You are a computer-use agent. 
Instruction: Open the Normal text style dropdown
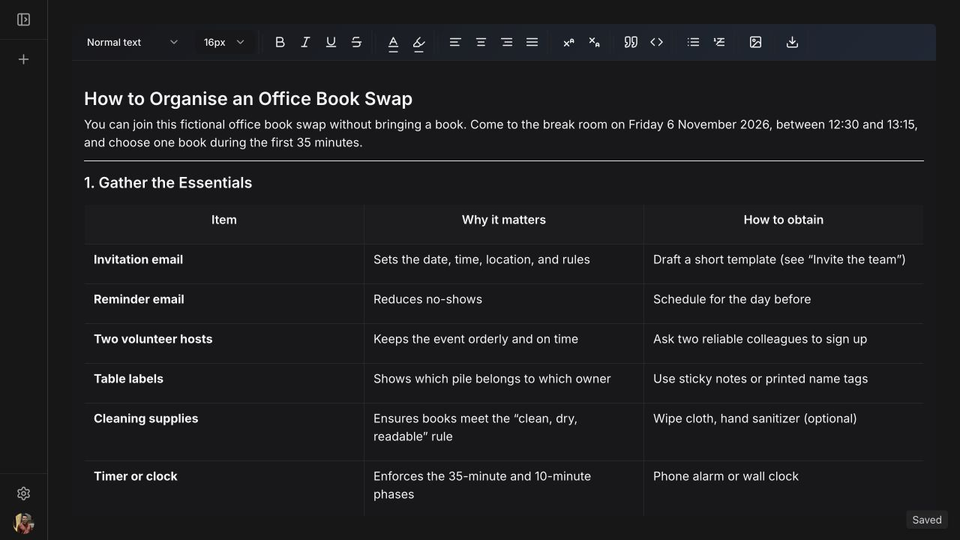click(x=132, y=42)
